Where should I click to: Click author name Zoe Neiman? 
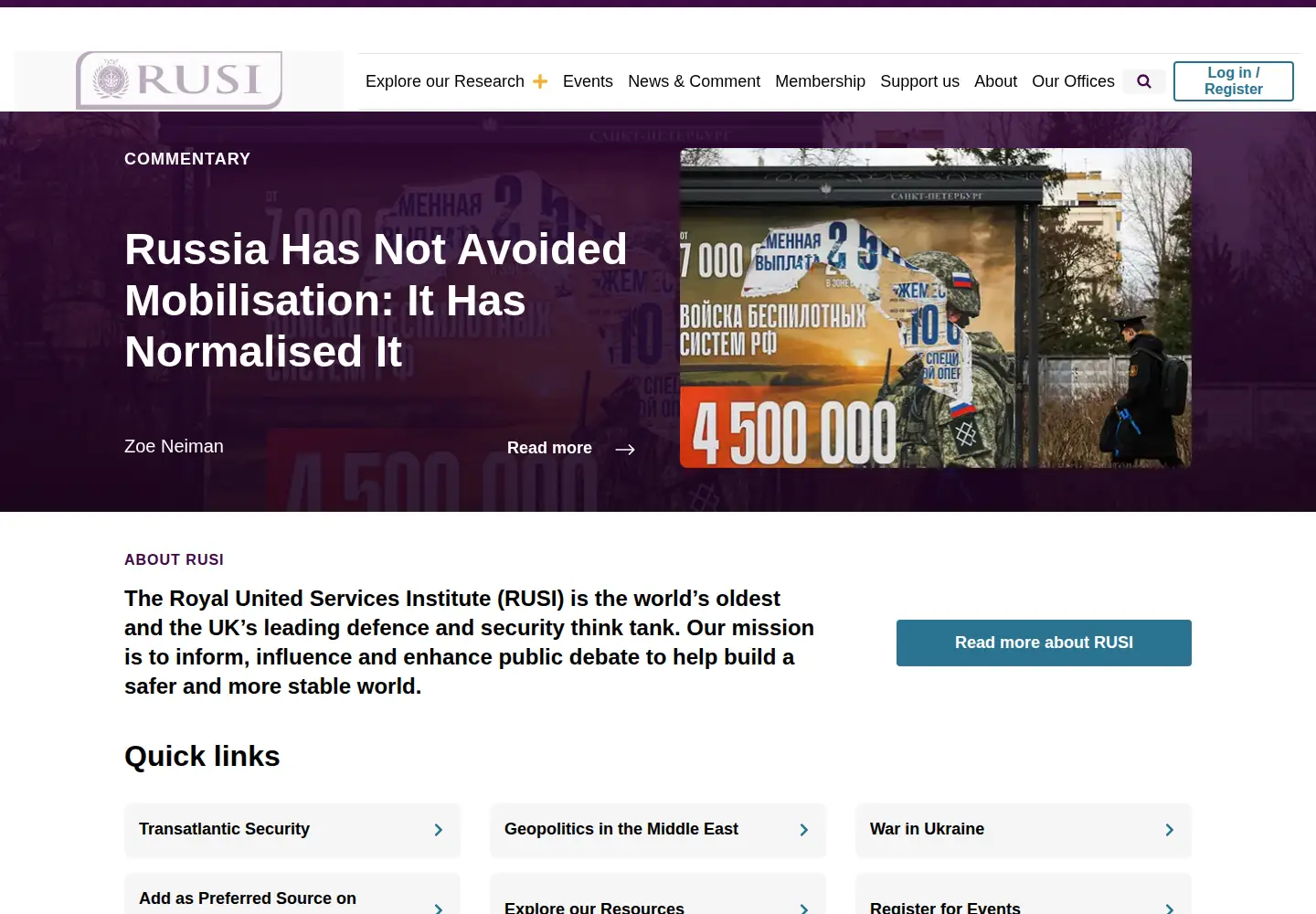(x=174, y=446)
